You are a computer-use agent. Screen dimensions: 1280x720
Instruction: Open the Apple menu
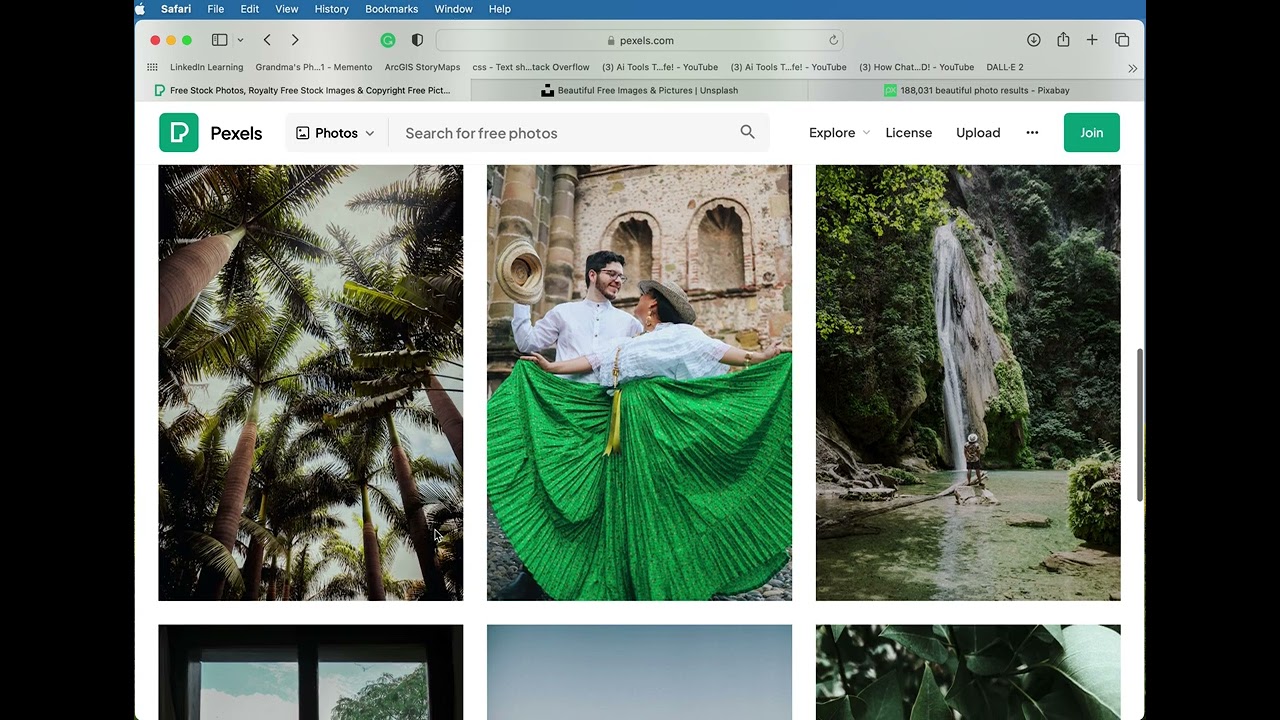coord(140,9)
